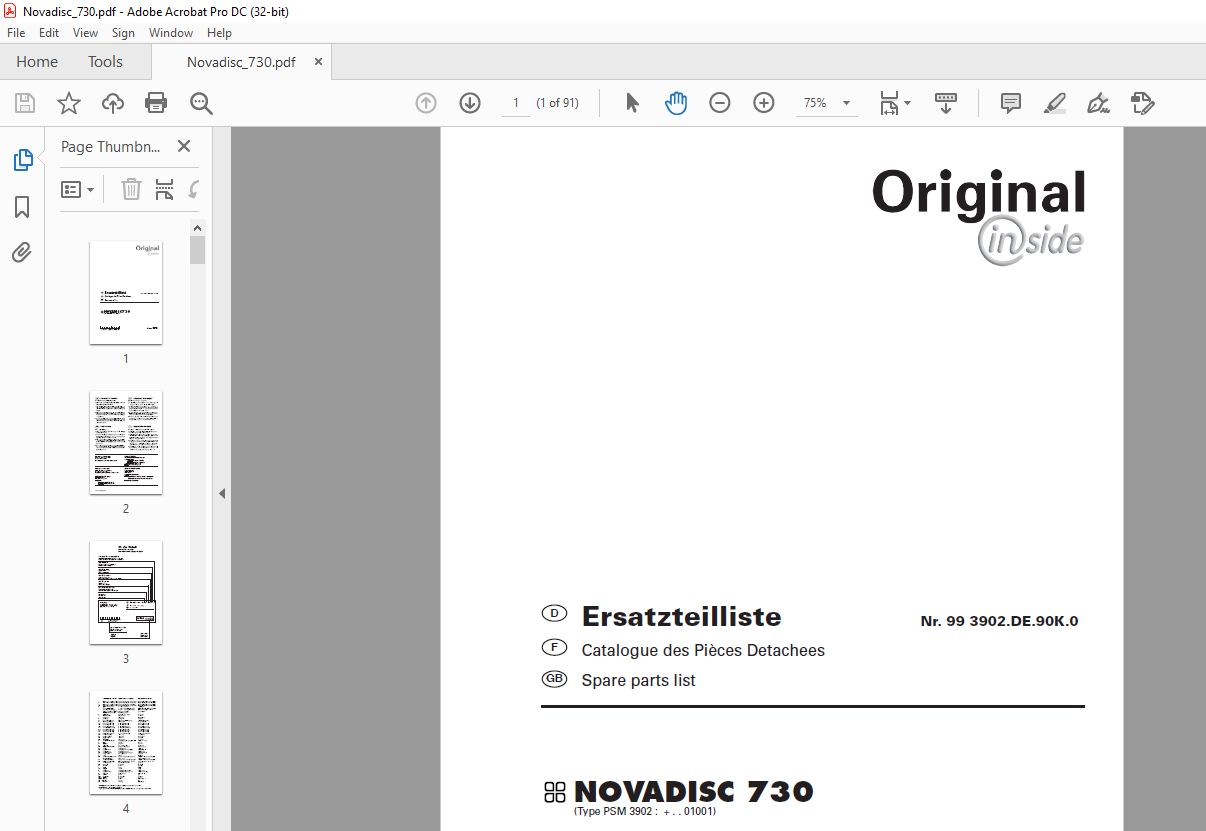Click the 'Page Thumbn...' panel title
Image resolution: width=1206 pixels, height=831 pixels.
tap(110, 146)
